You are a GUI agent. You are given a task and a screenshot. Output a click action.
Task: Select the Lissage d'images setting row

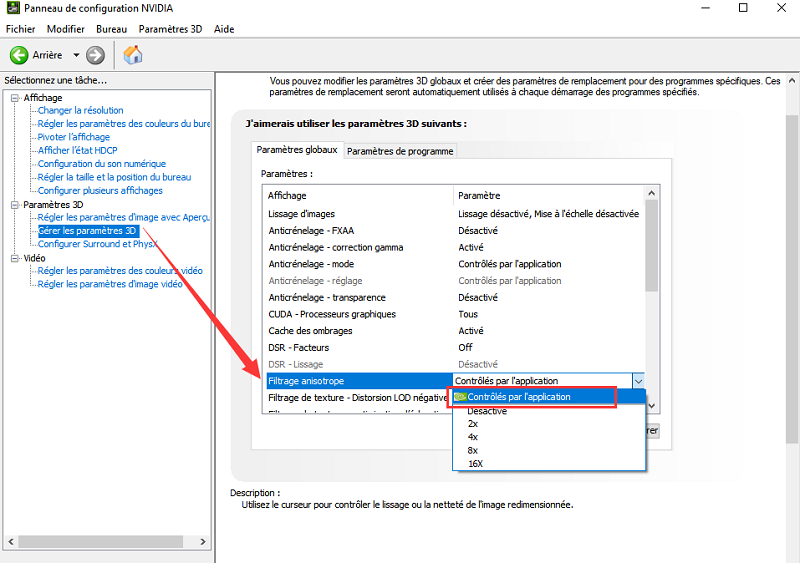click(x=455, y=214)
